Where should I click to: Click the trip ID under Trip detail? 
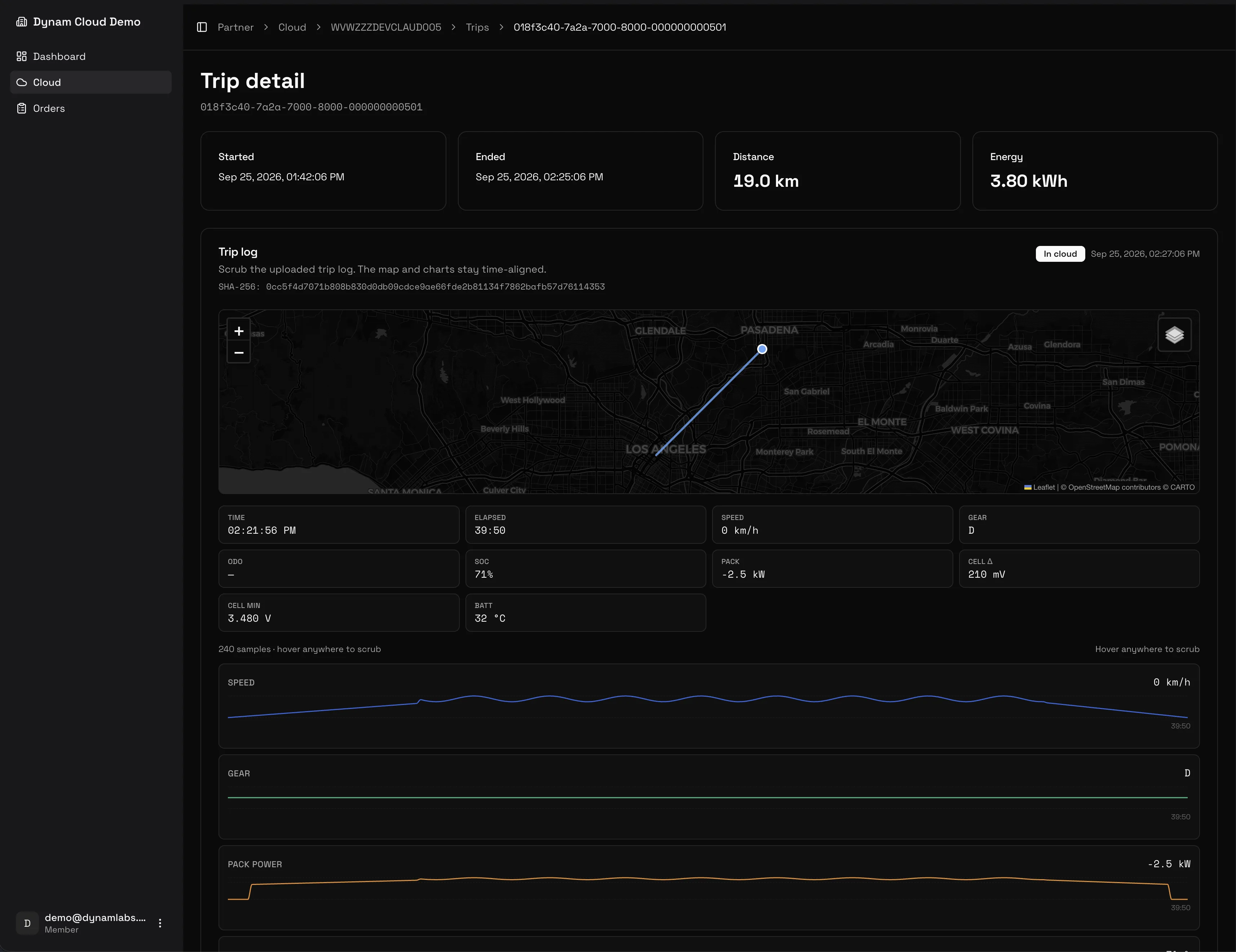coord(311,107)
